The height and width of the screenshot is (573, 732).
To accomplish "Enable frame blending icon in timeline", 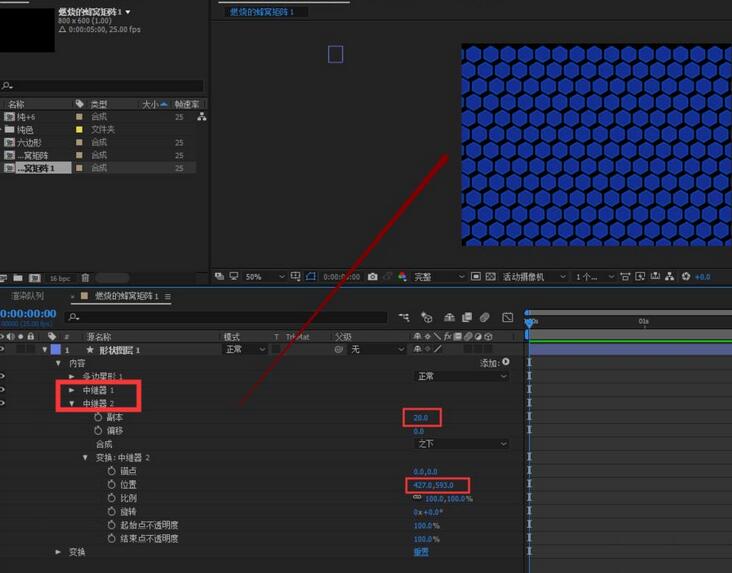I will 467,318.
